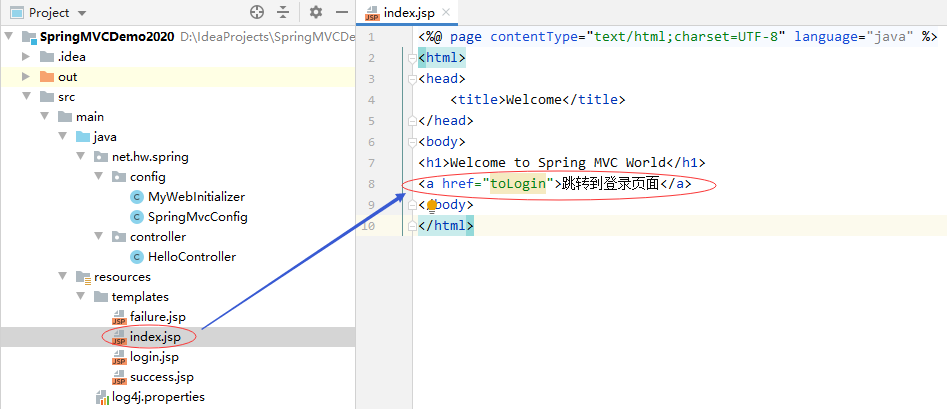Click the collapse all icon in Project toolbar
Screen dimensions: 947x409
283,12
